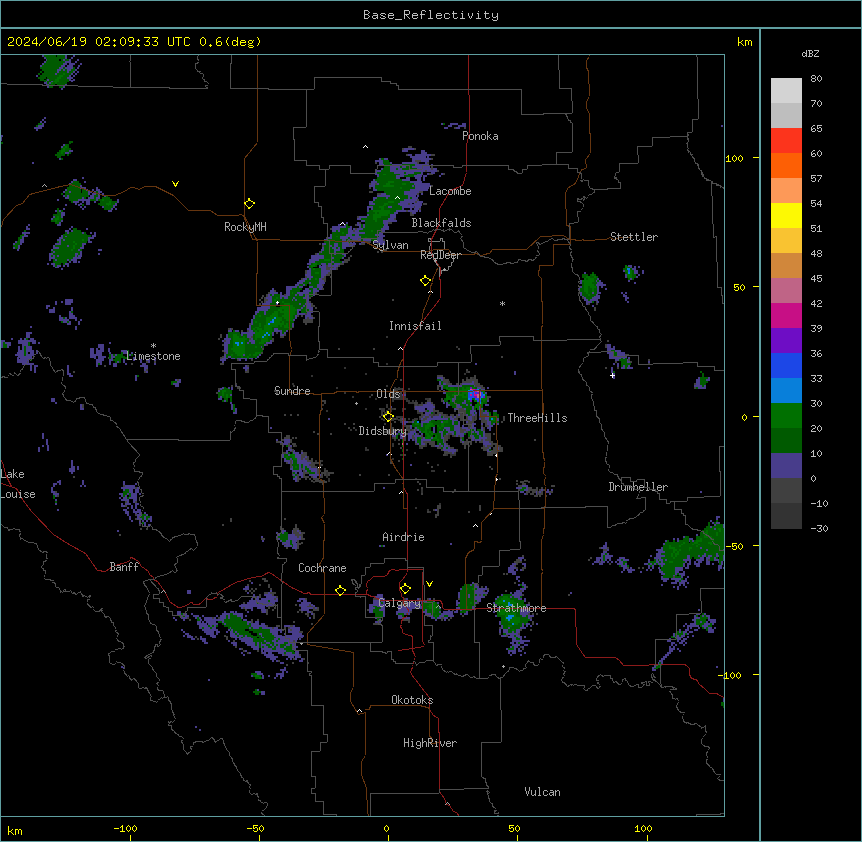Image resolution: width=862 pixels, height=842 pixels.
Task: Click the Airdrie label
Action: [403, 537]
